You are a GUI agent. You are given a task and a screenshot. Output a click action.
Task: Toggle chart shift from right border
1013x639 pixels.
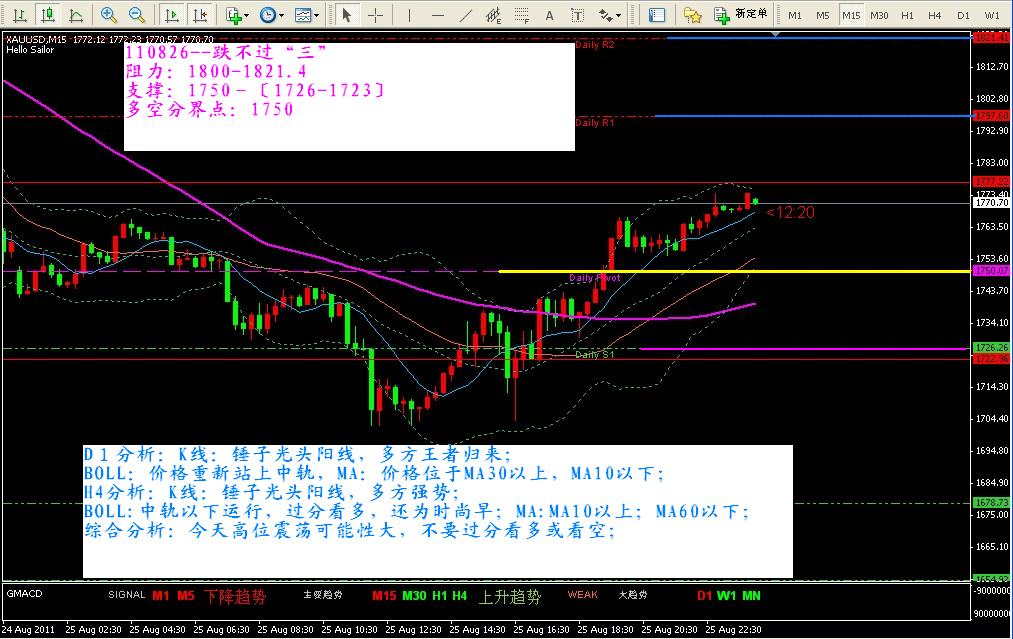pos(200,15)
